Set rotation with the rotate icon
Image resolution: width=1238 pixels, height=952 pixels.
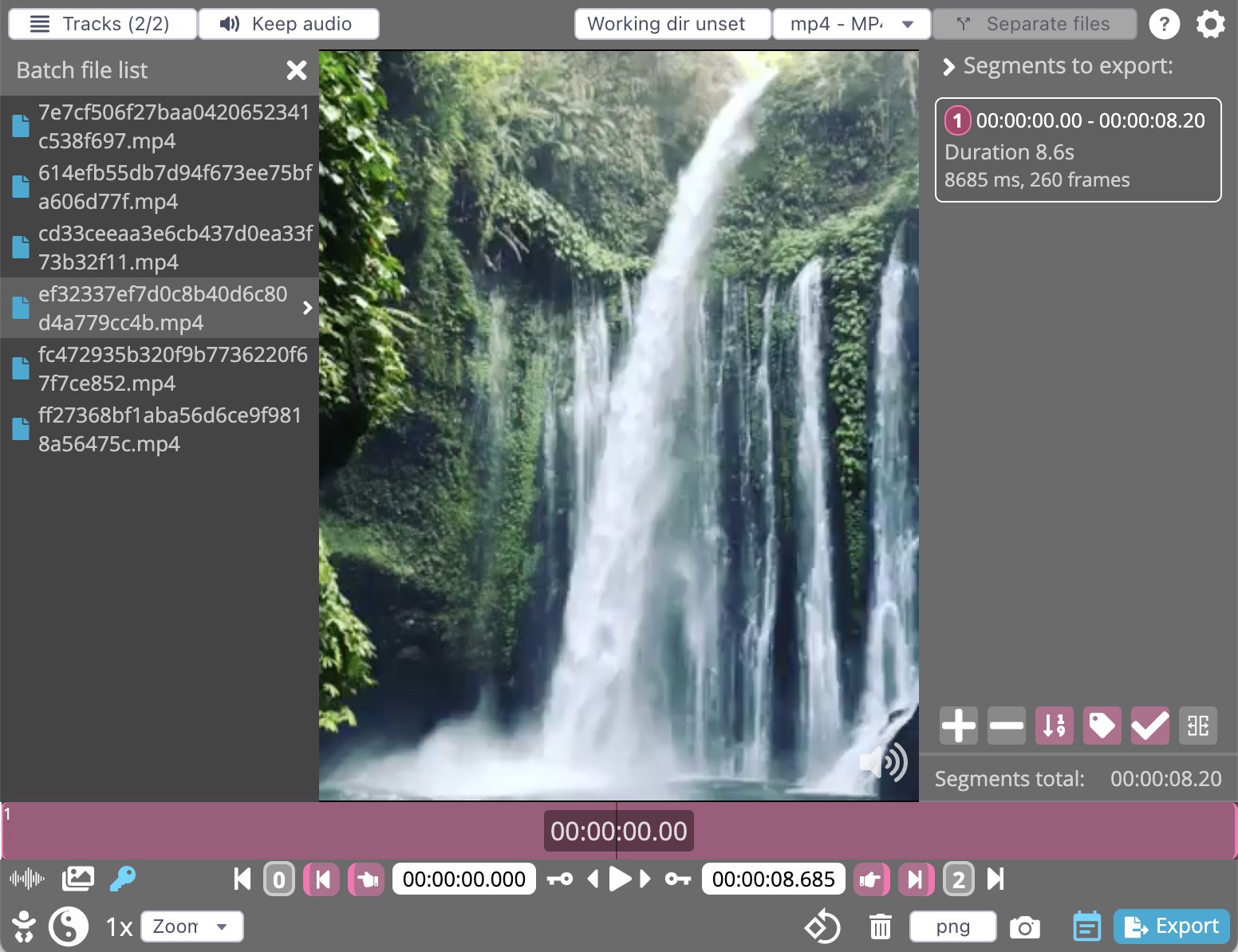click(x=822, y=926)
